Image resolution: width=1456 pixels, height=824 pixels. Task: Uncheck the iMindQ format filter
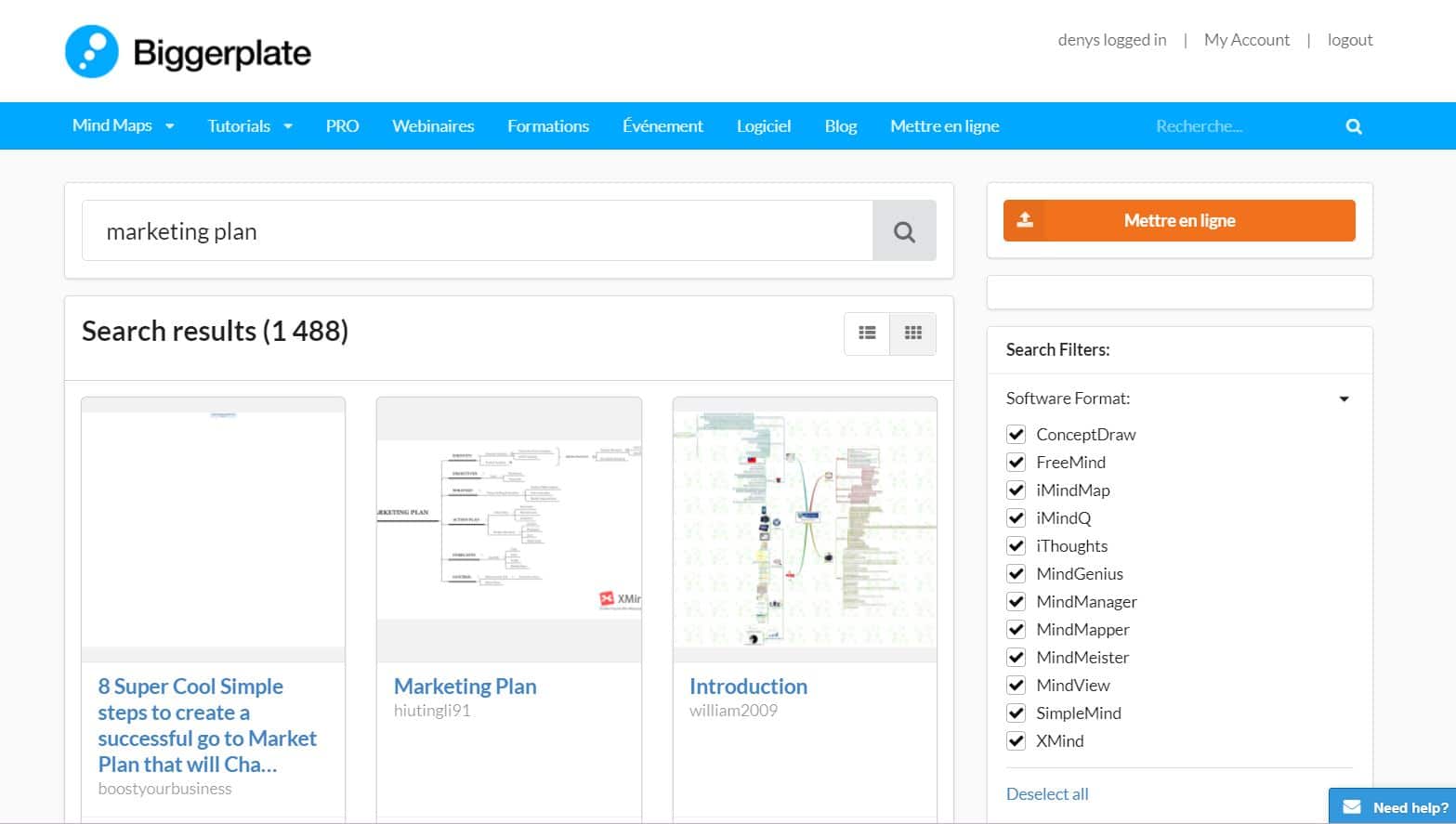[x=1016, y=517]
